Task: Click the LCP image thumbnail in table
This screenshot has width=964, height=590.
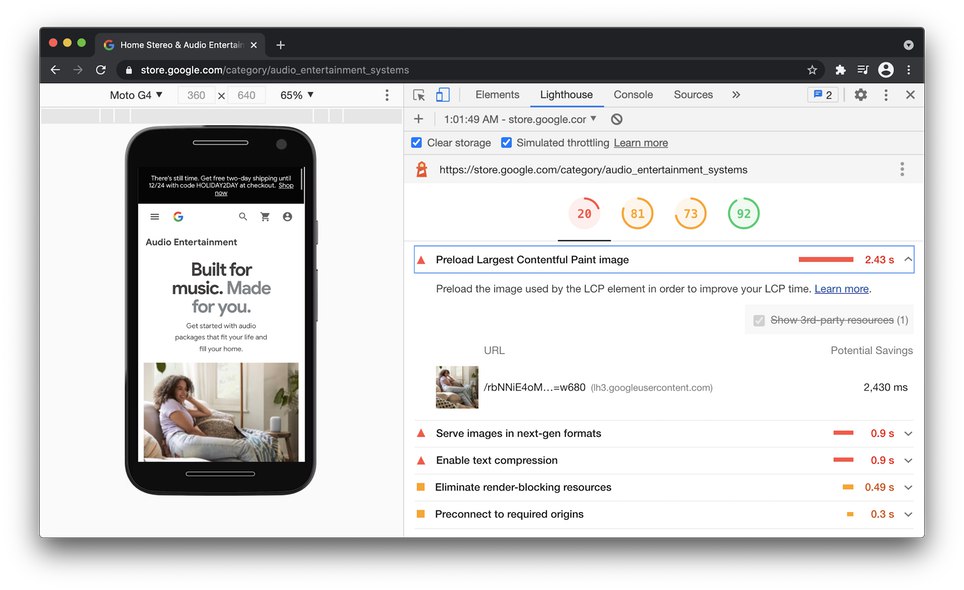Action: click(x=457, y=387)
